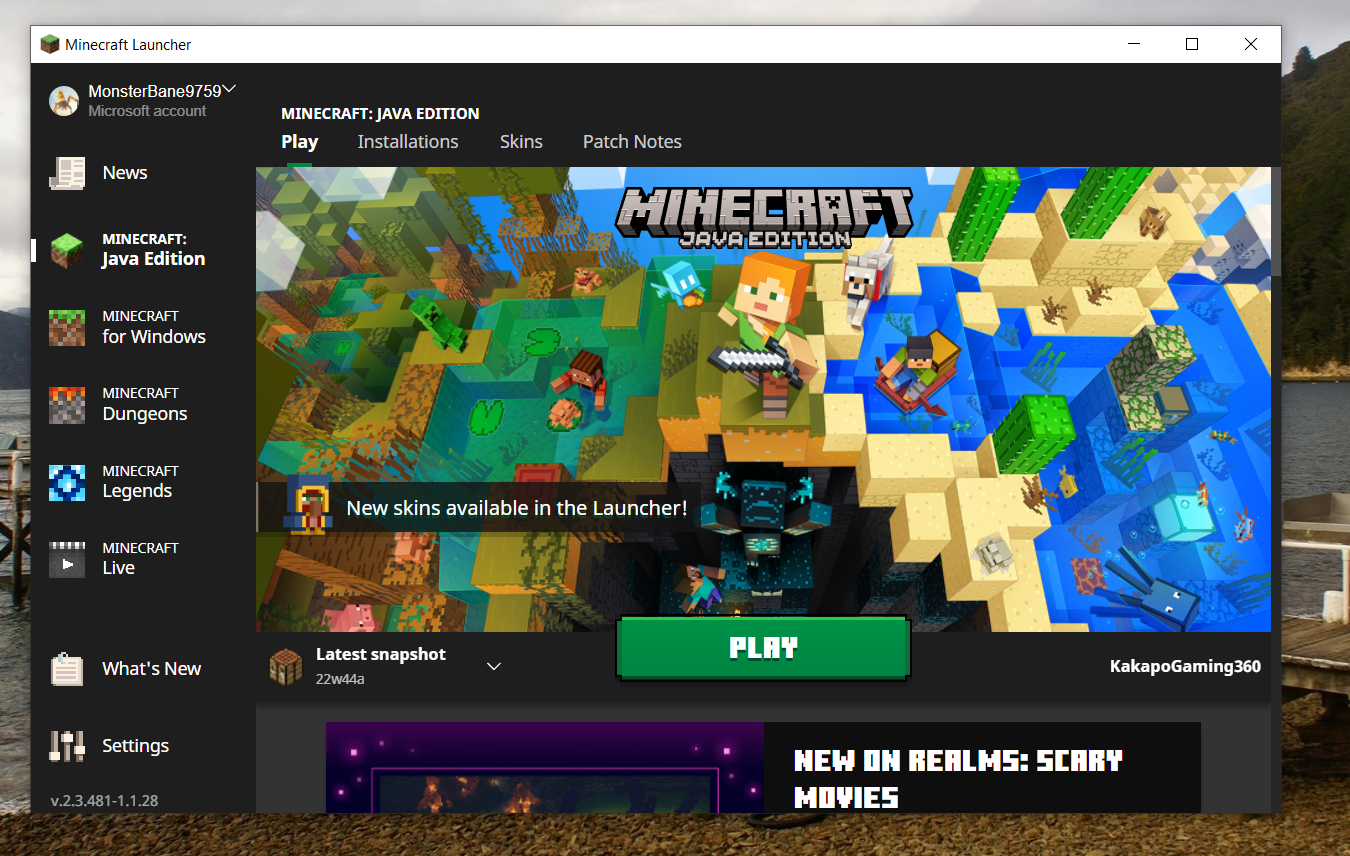Viewport: 1350px width, 856px height.
Task: Click the MINECRAFT: JAVA EDITION header text
Action: point(380,113)
